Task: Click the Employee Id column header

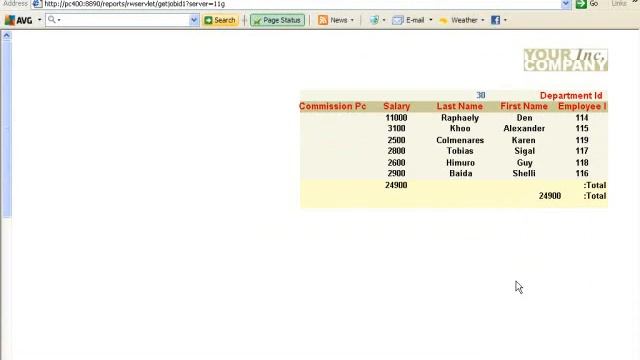Action: [x=582, y=107]
